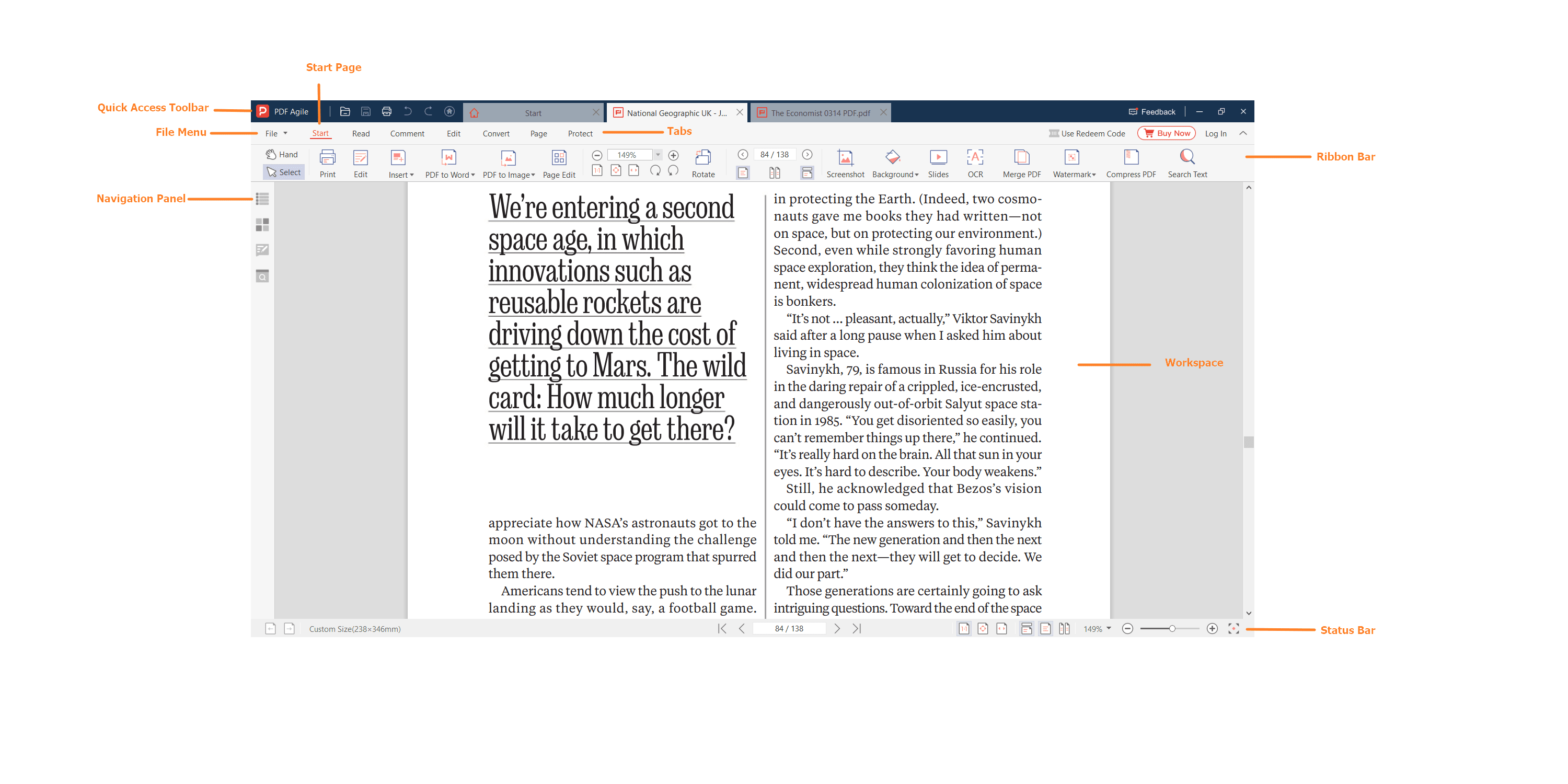
Task: Switch to the Read ribbon tab
Action: point(360,134)
